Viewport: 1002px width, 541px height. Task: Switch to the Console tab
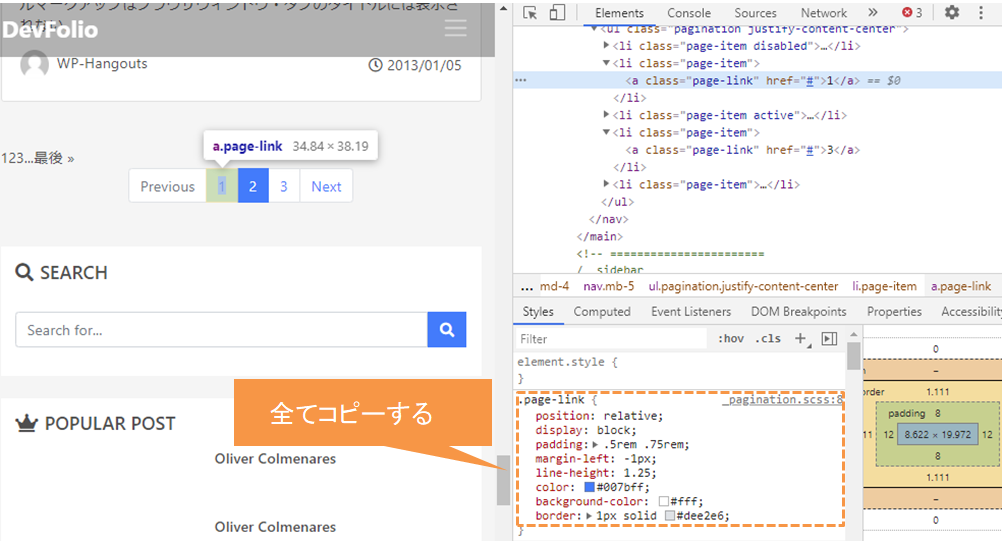click(689, 13)
